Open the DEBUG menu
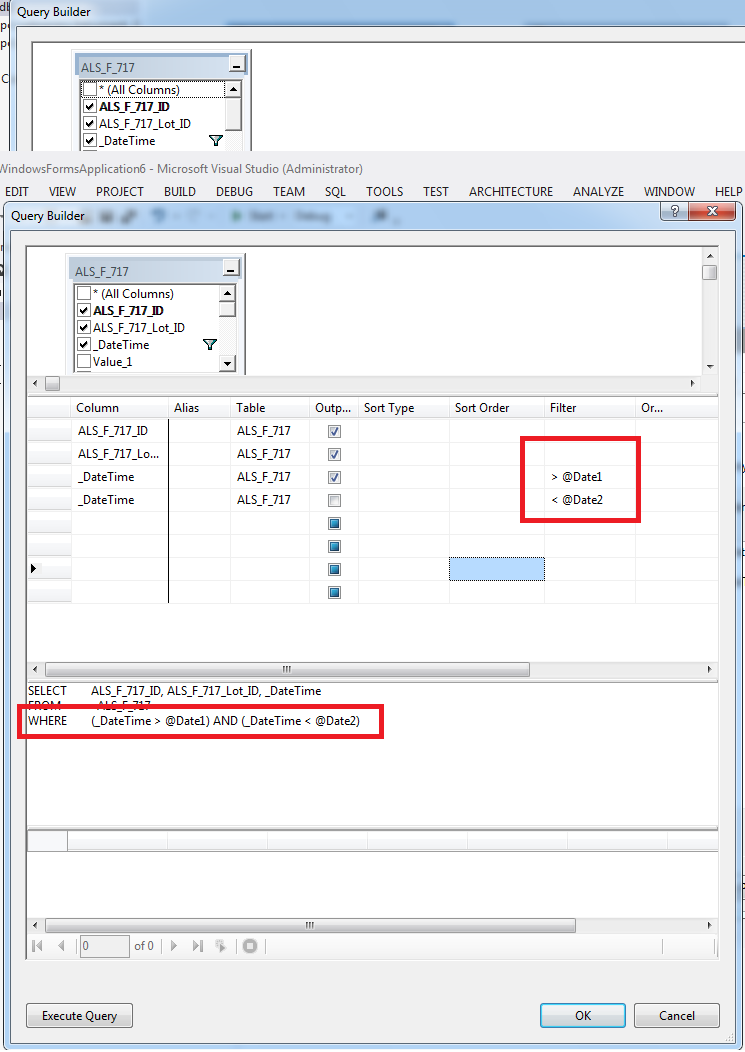This screenshot has height=1052, width=745. (x=234, y=191)
